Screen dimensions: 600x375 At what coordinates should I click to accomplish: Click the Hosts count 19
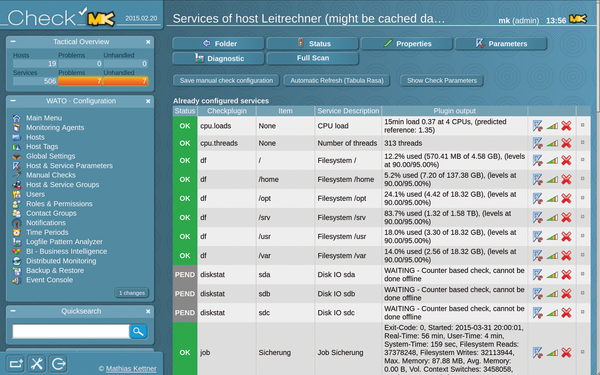pyautogui.click(x=35, y=64)
